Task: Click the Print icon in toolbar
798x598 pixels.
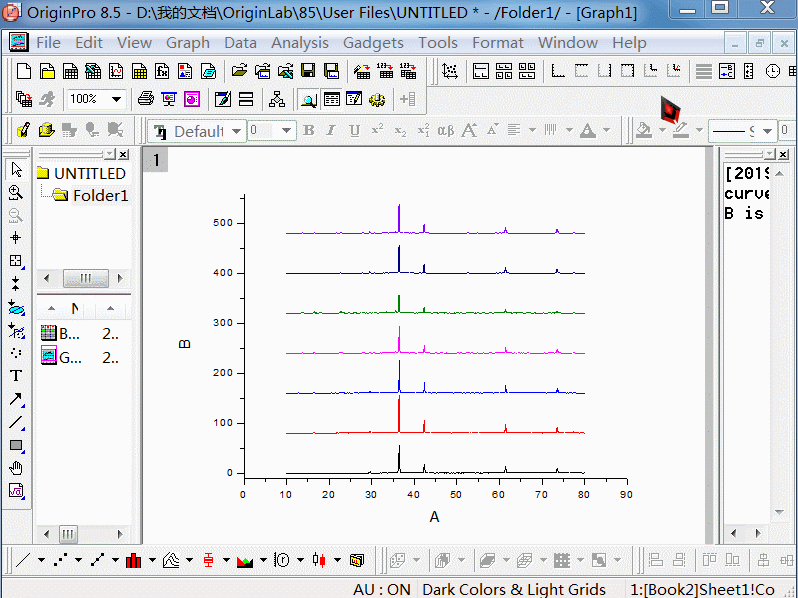Action: [146, 99]
